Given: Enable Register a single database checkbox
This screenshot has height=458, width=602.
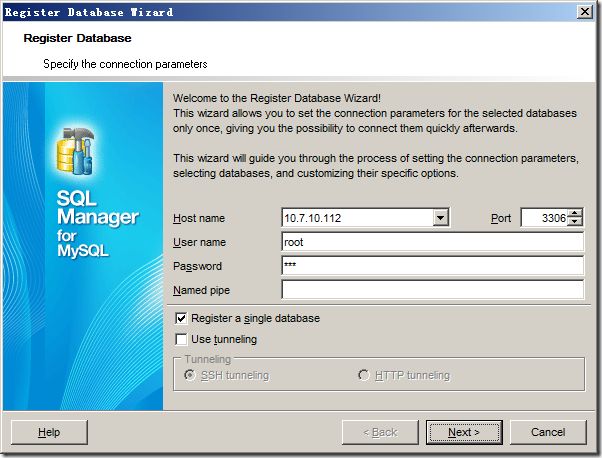Looking at the screenshot, I should pos(181,318).
